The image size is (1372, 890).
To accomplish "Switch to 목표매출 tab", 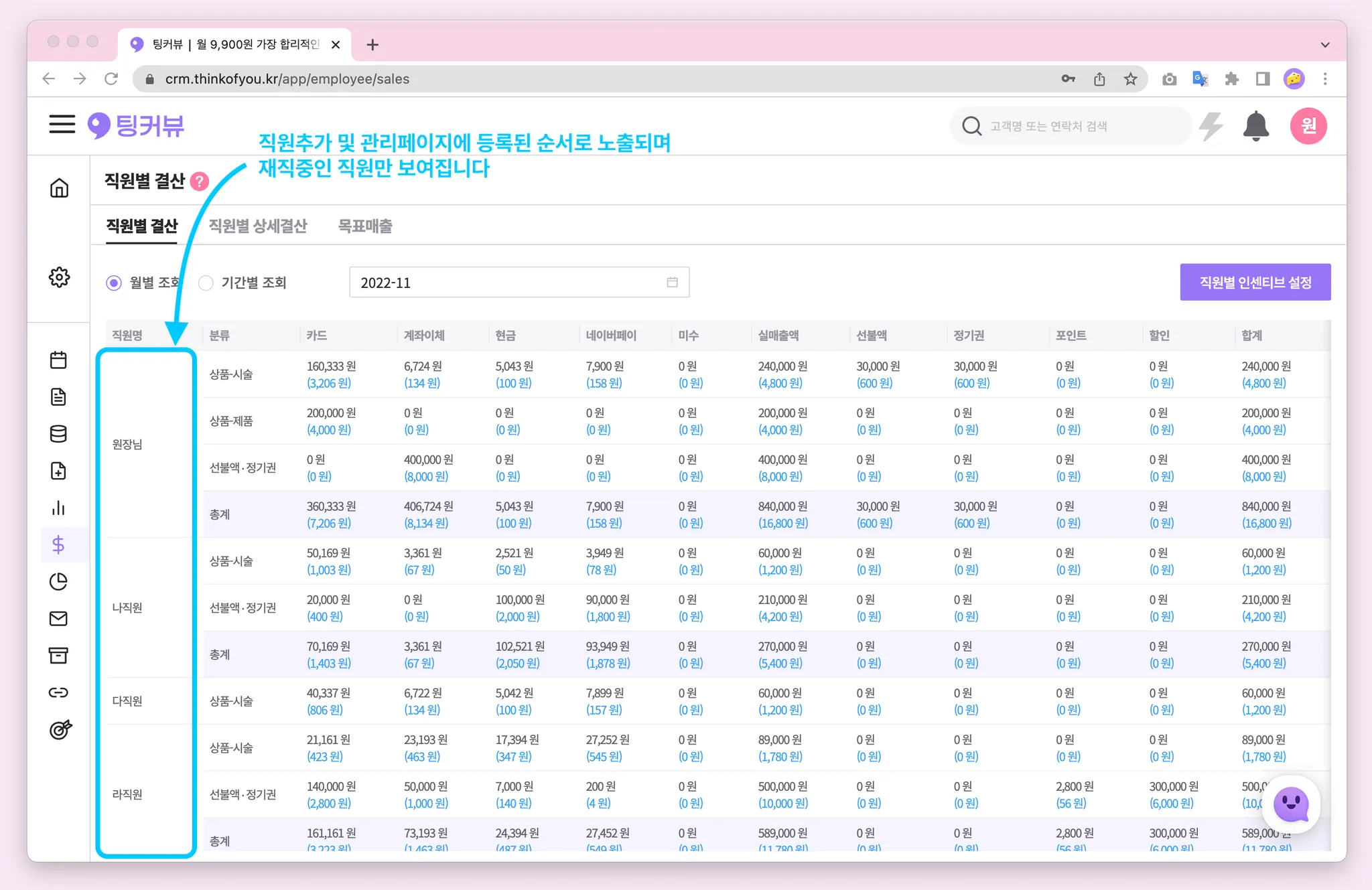I will [365, 226].
